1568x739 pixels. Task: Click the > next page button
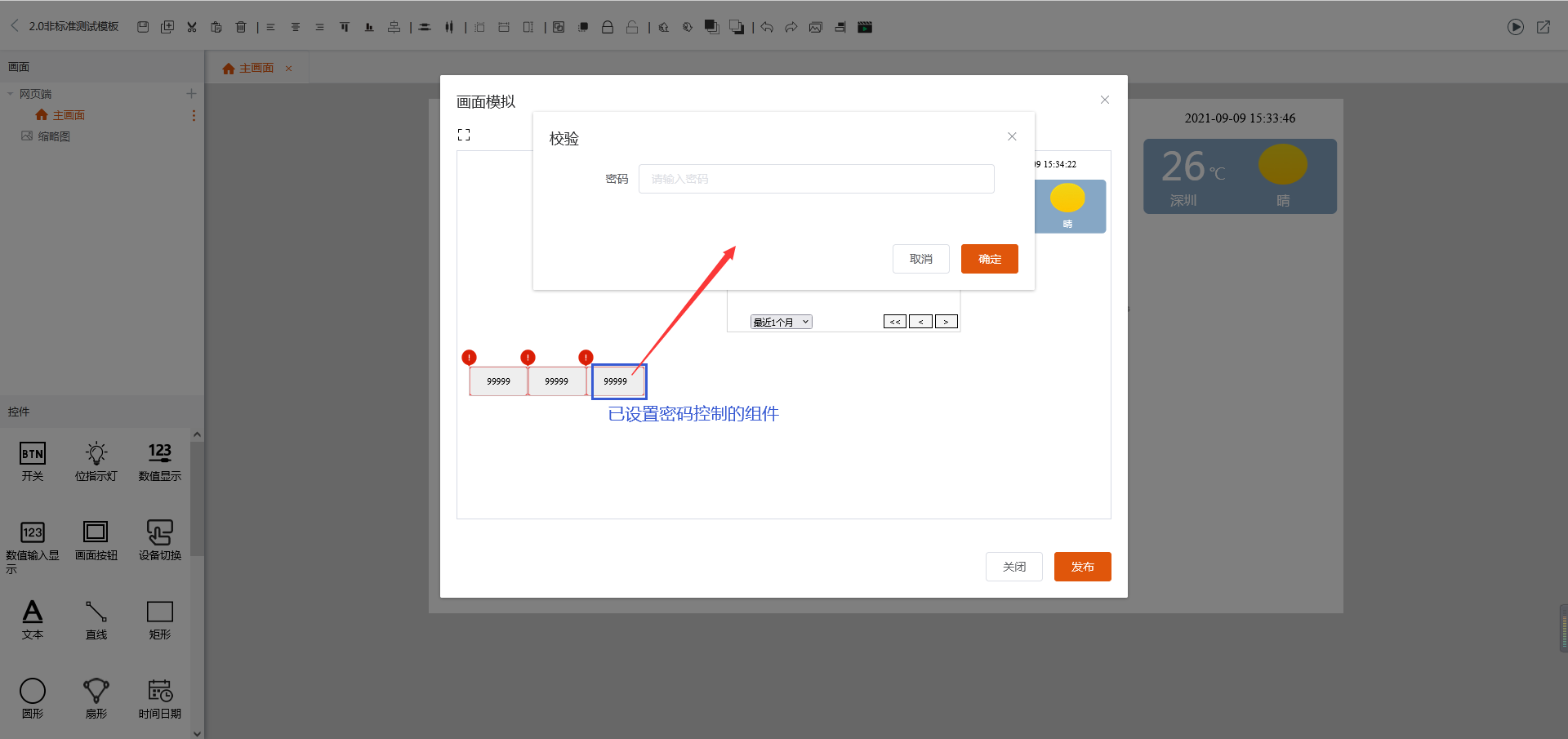[947, 322]
